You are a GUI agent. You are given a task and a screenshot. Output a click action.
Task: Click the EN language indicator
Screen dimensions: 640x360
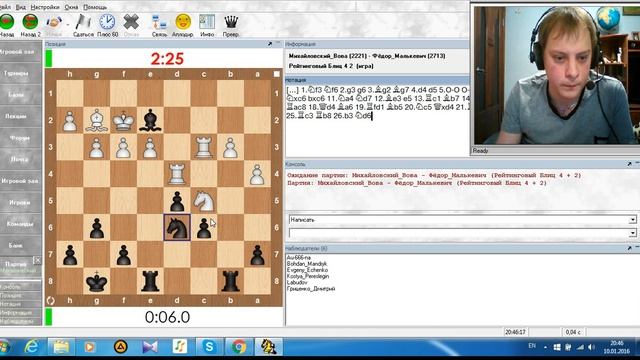click(x=532, y=346)
